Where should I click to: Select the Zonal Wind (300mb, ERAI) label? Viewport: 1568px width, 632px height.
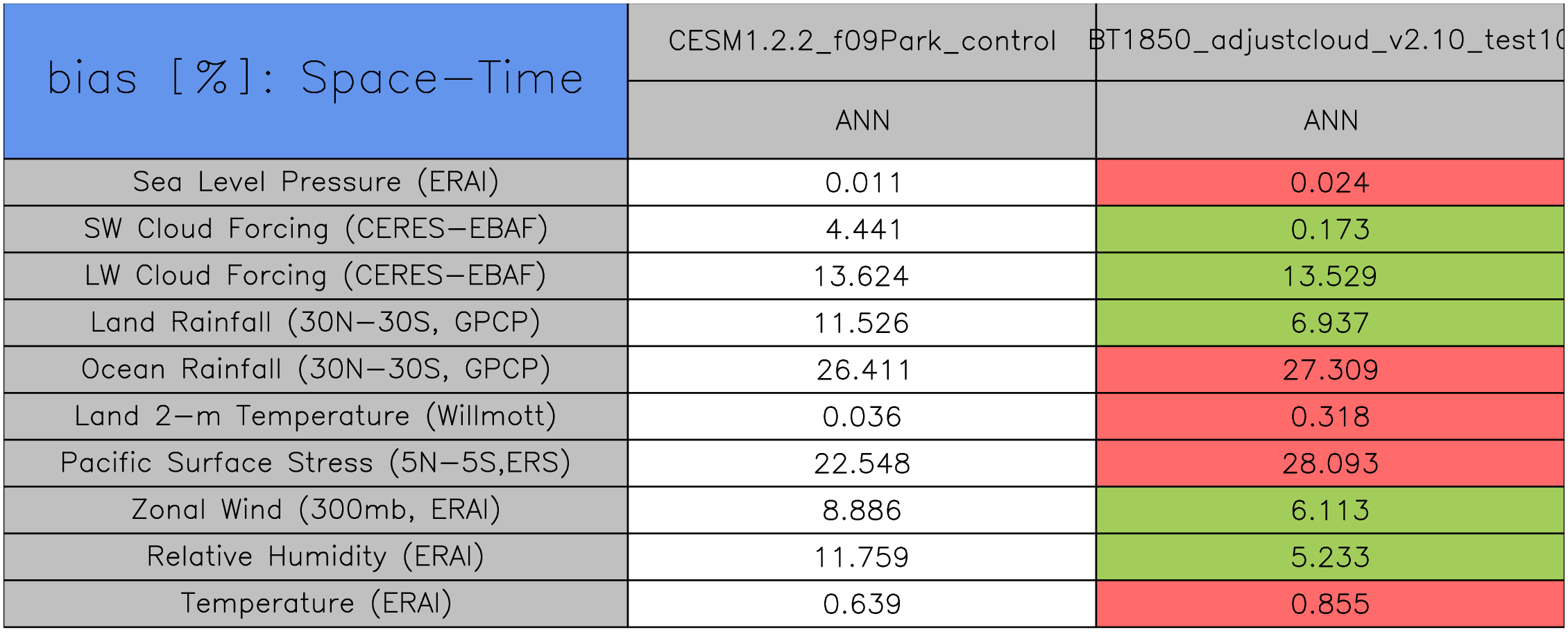[316, 510]
